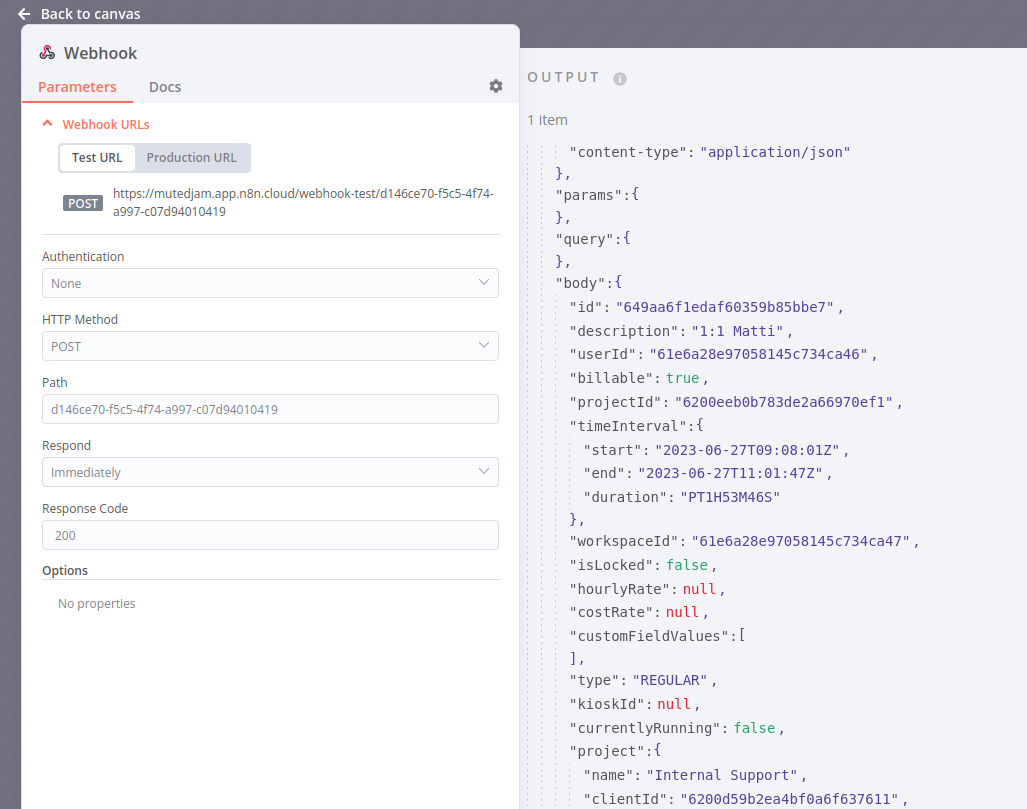Switch to the Docs tab
This screenshot has width=1027, height=809.
coord(165,87)
